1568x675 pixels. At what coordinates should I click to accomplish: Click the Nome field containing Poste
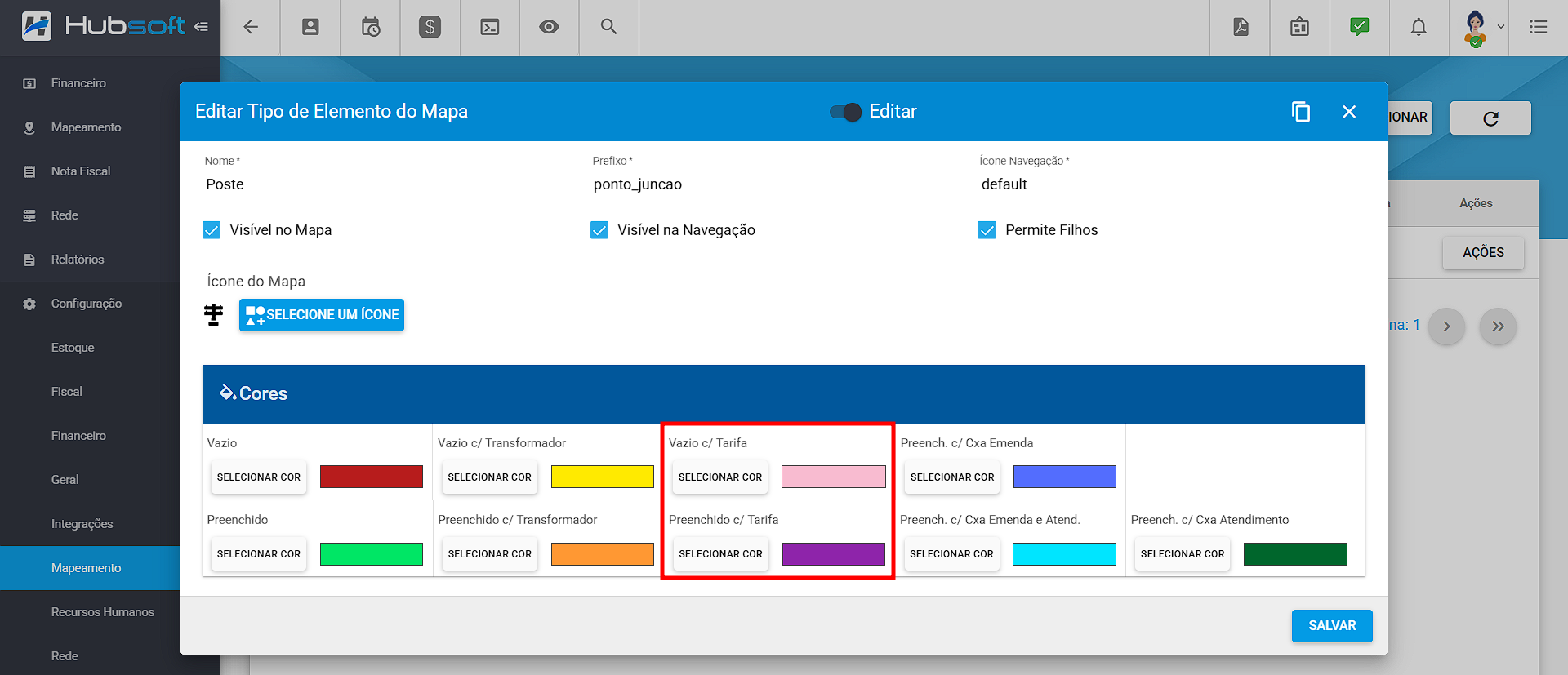pos(395,184)
